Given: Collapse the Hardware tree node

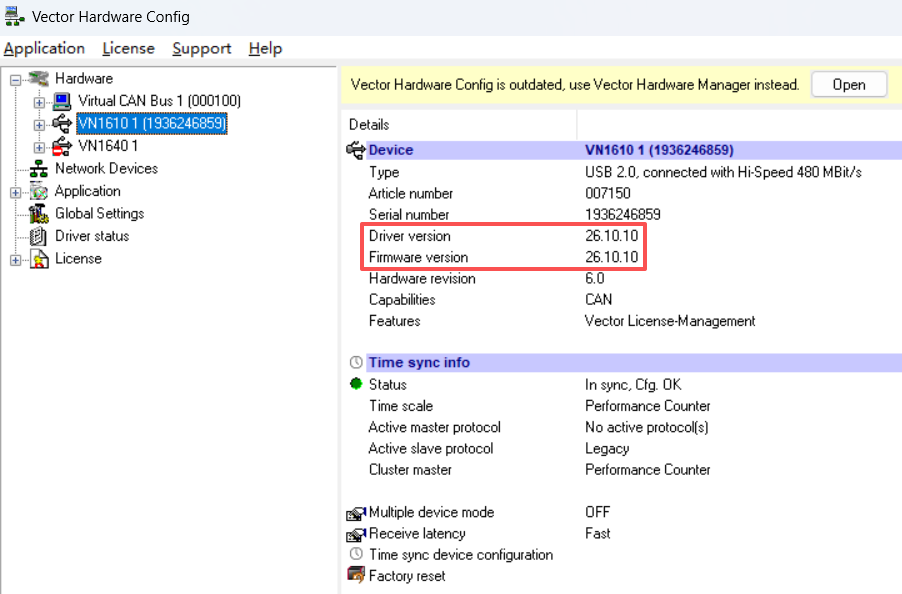Looking at the screenshot, I should point(16,80).
